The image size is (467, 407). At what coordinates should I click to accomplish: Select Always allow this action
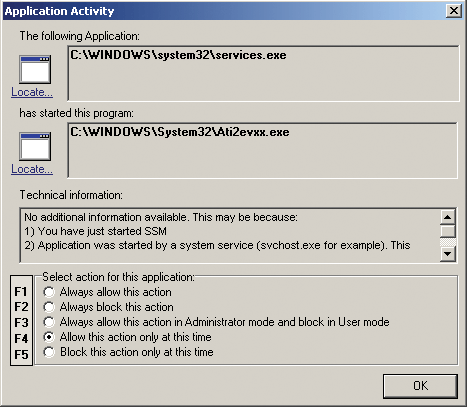tap(49, 292)
